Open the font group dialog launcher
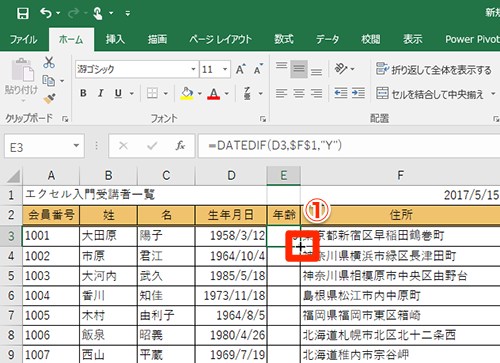Image resolution: width=500 pixels, height=363 pixels. 263,119
